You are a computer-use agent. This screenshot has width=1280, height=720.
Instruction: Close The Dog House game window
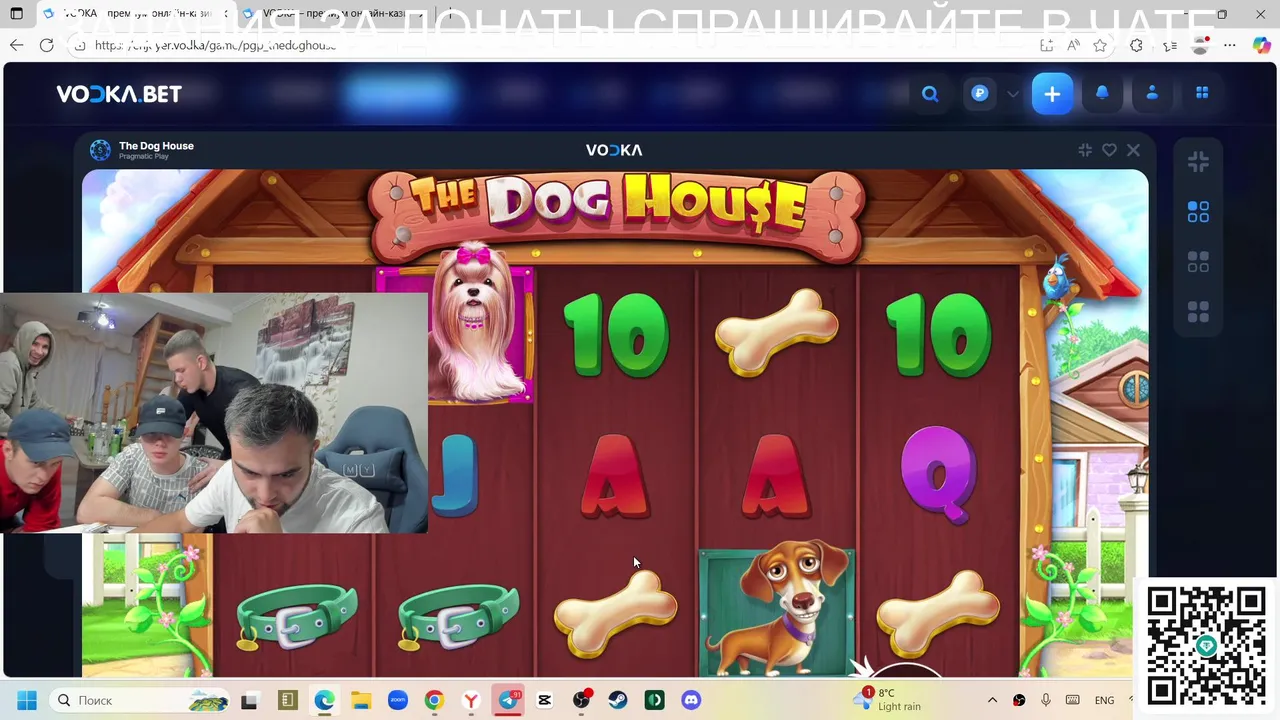pos(1133,150)
